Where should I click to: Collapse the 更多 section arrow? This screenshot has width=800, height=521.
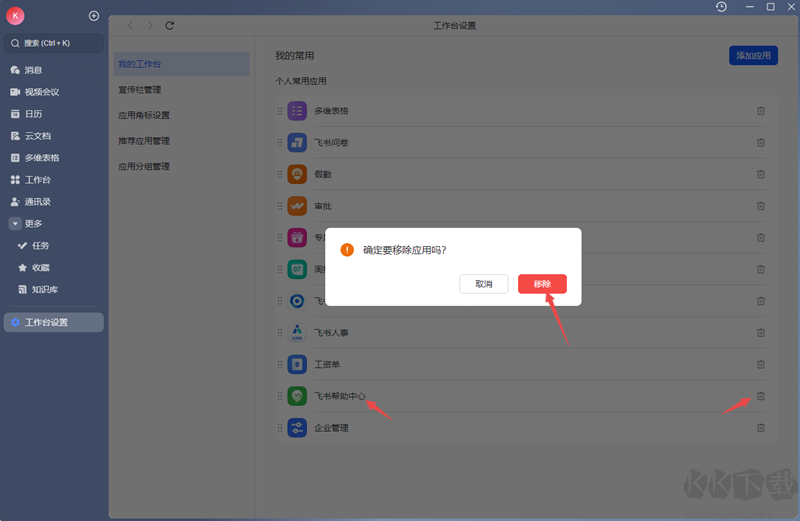(15, 224)
